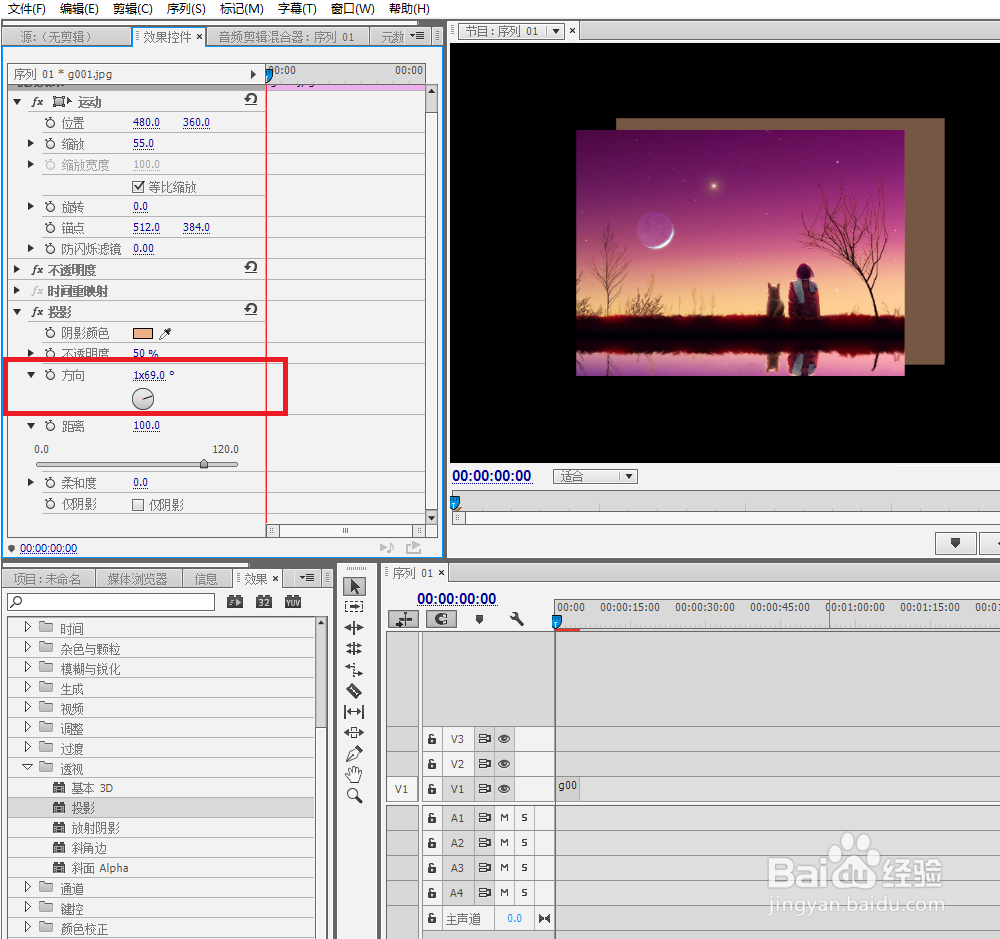Viewport: 1000px width, 939px height.
Task: Collapse the 投影 effect section
Action: (17, 311)
